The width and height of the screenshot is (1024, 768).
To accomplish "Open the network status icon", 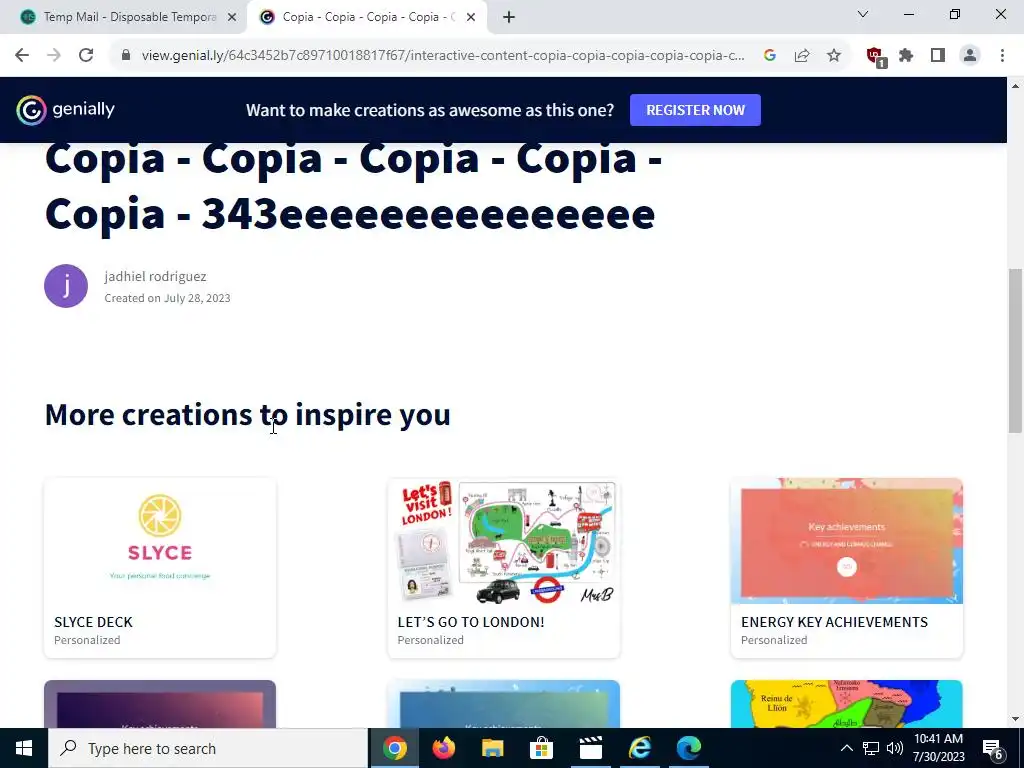I will pos(871,748).
